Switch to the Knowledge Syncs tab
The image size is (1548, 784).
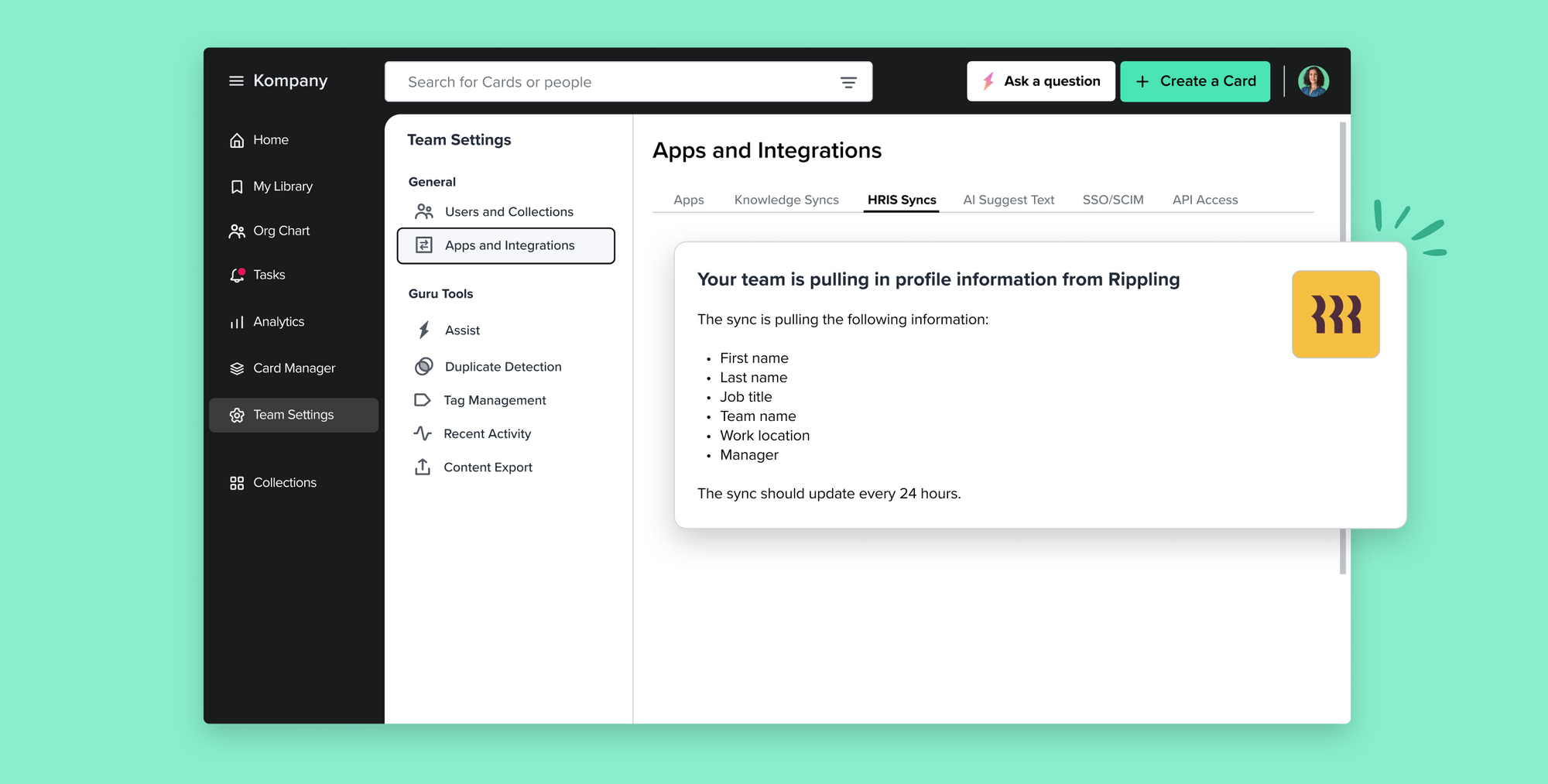pyautogui.click(x=786, y=200)
